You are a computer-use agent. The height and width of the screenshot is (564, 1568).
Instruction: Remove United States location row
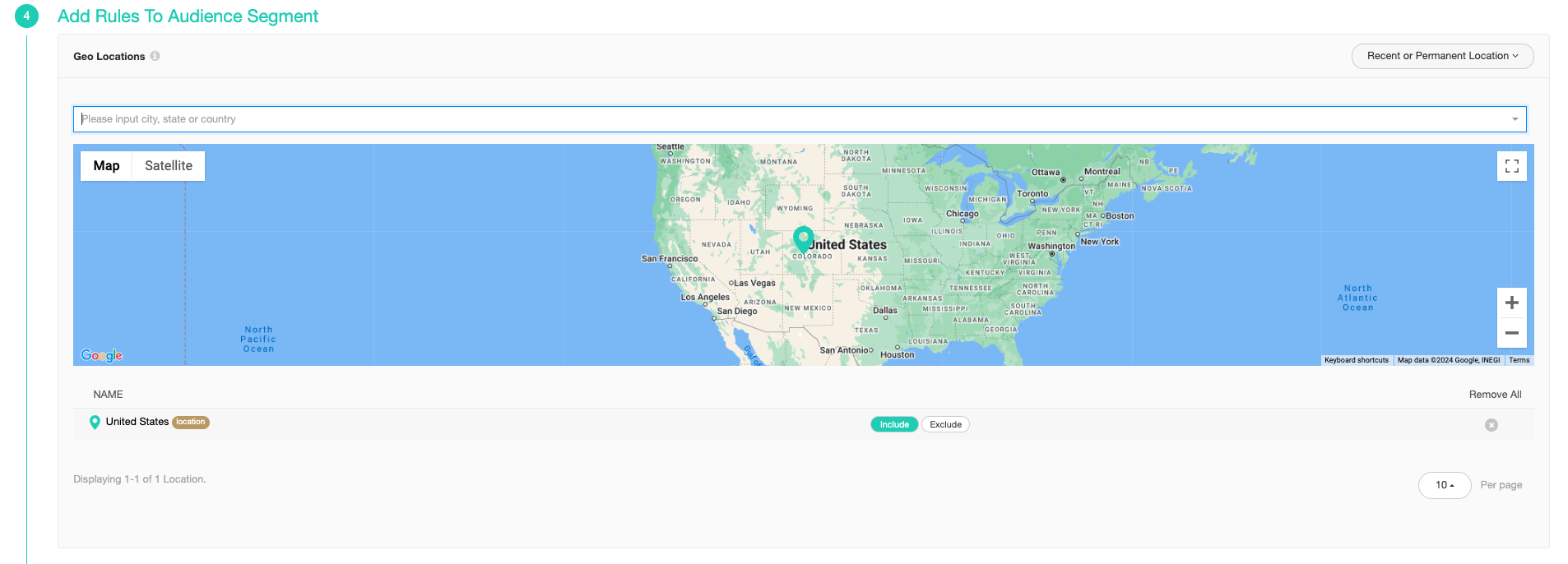tap(1491, 425)
